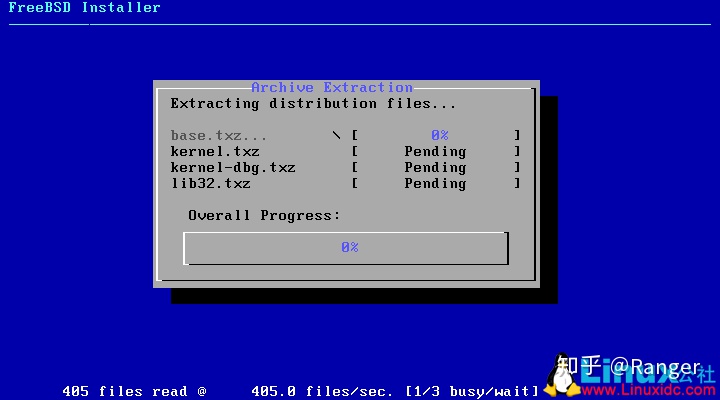Viewport: 720px width, 400px height.
Task: Select the base.txz row label
Action: (x=218, y=135)
